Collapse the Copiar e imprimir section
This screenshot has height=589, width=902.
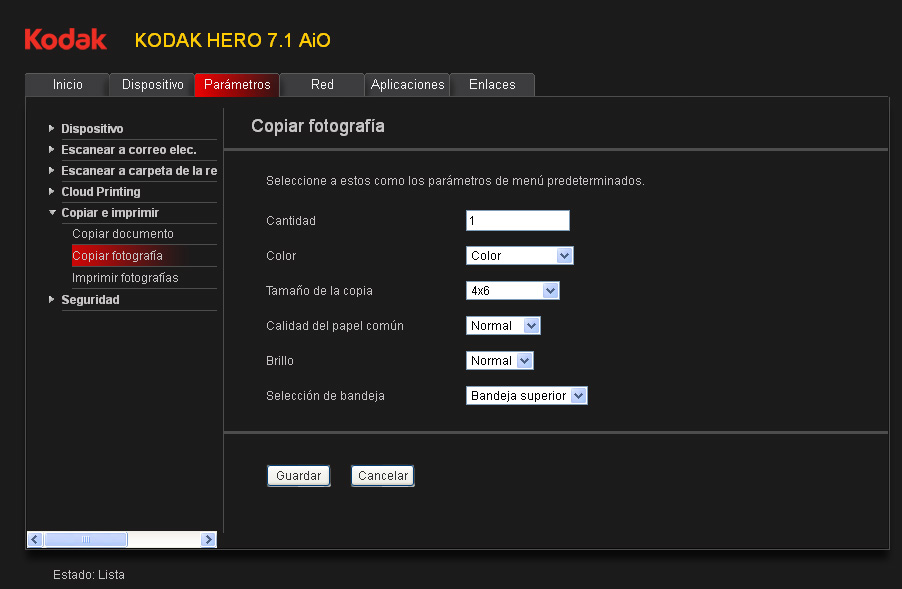click(52, 213)
